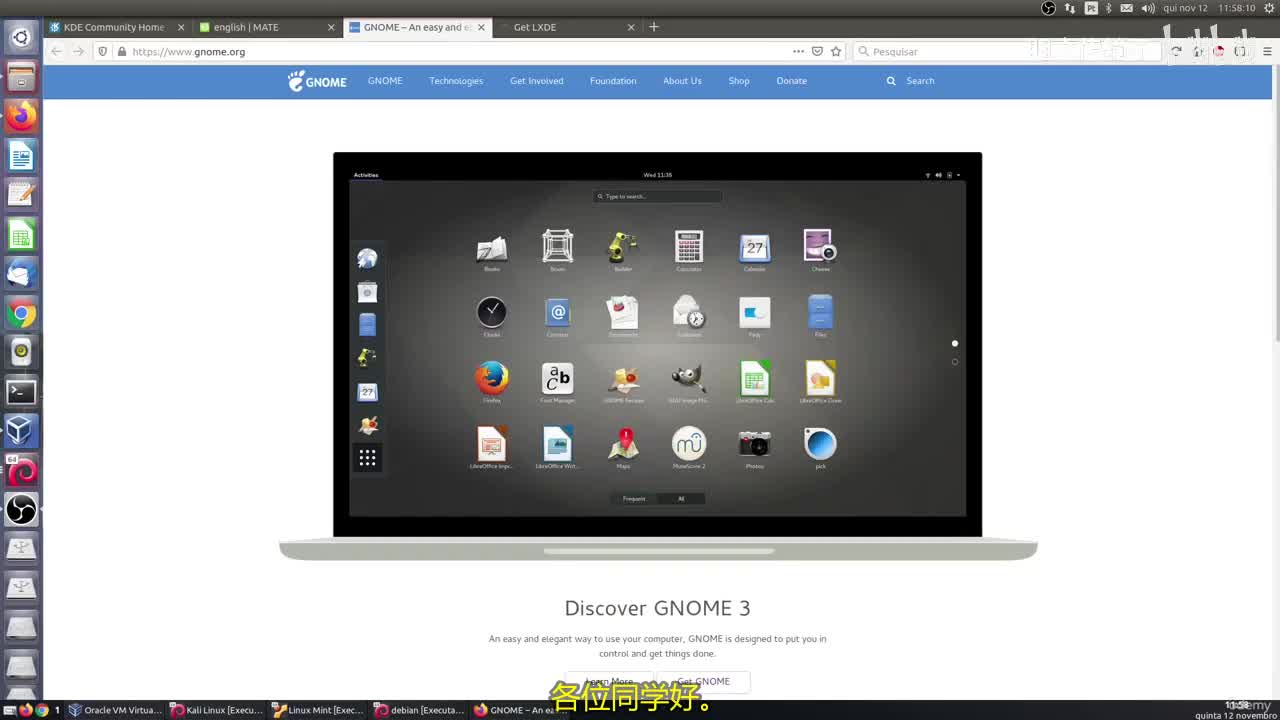Viewport: 1280px width, 720px height.
Task: Launch Firefox from the dock
Action: tap(21, 116)
